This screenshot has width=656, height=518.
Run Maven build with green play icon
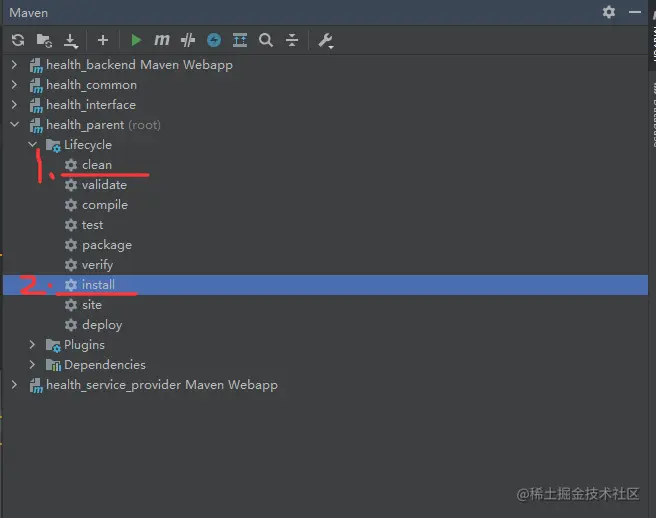(x=136, y=40)
